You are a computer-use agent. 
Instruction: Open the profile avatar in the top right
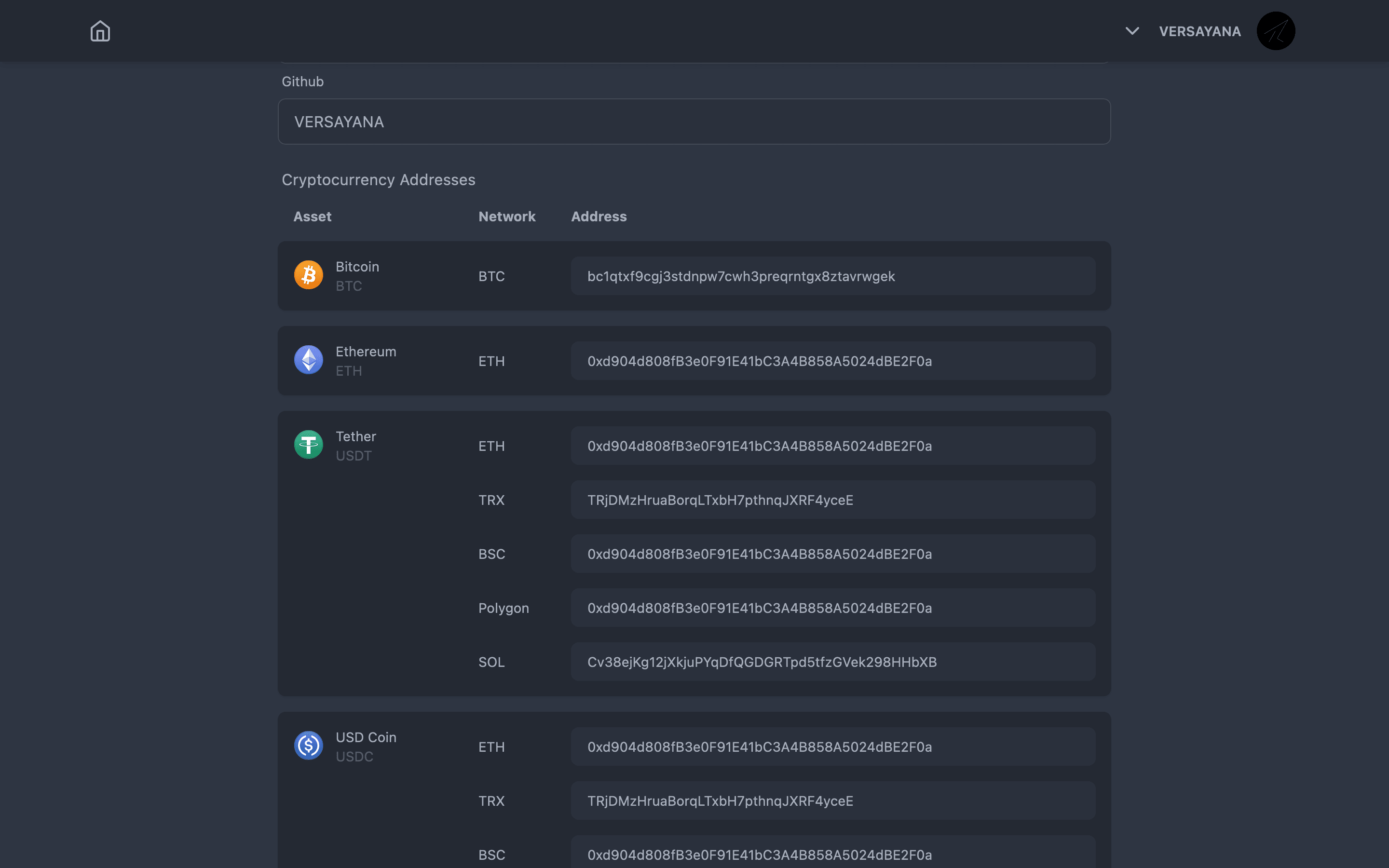tap(1275, 30)
